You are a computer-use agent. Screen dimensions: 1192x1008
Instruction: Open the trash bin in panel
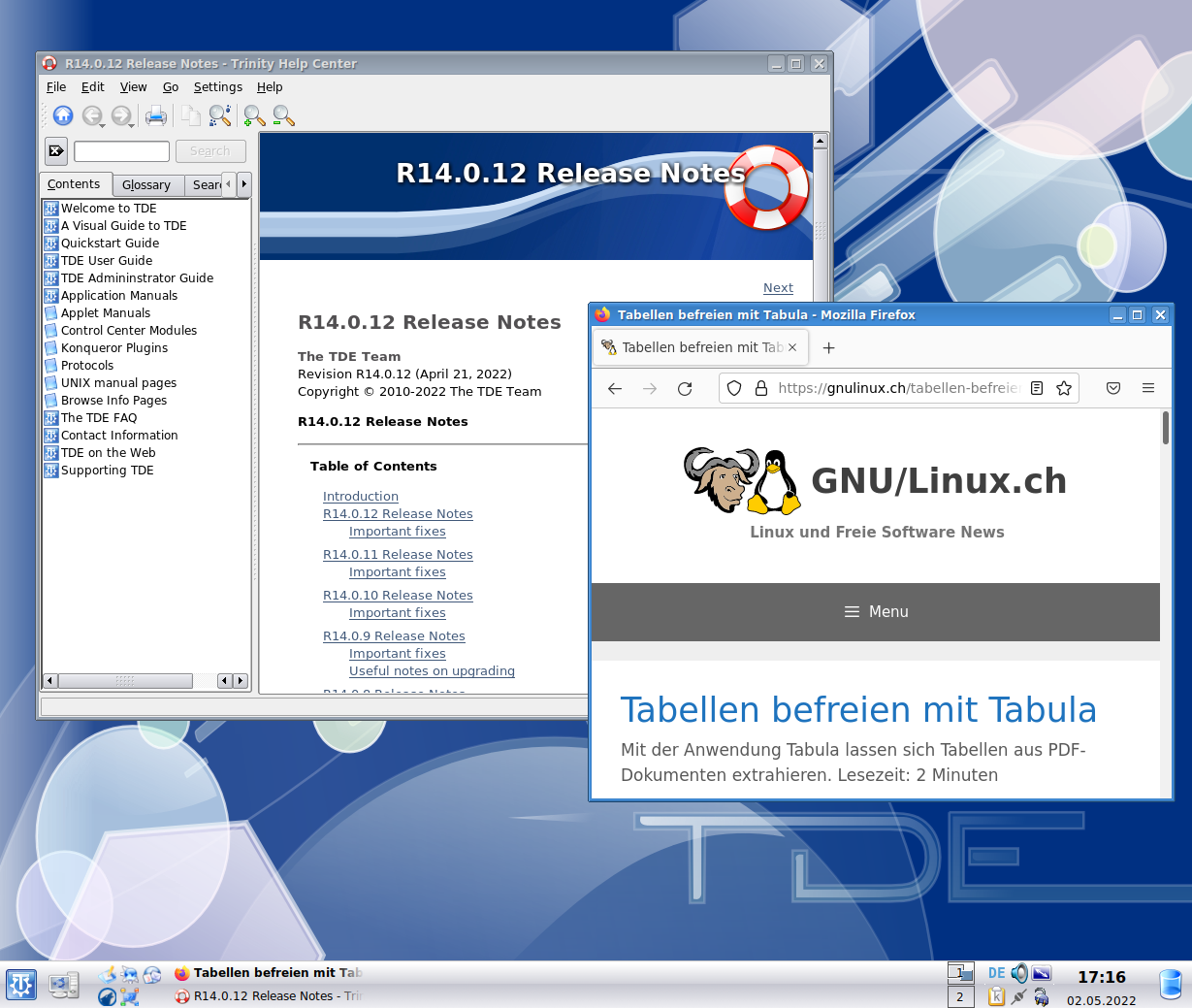pyautogui.click(x=1171, y=985)
